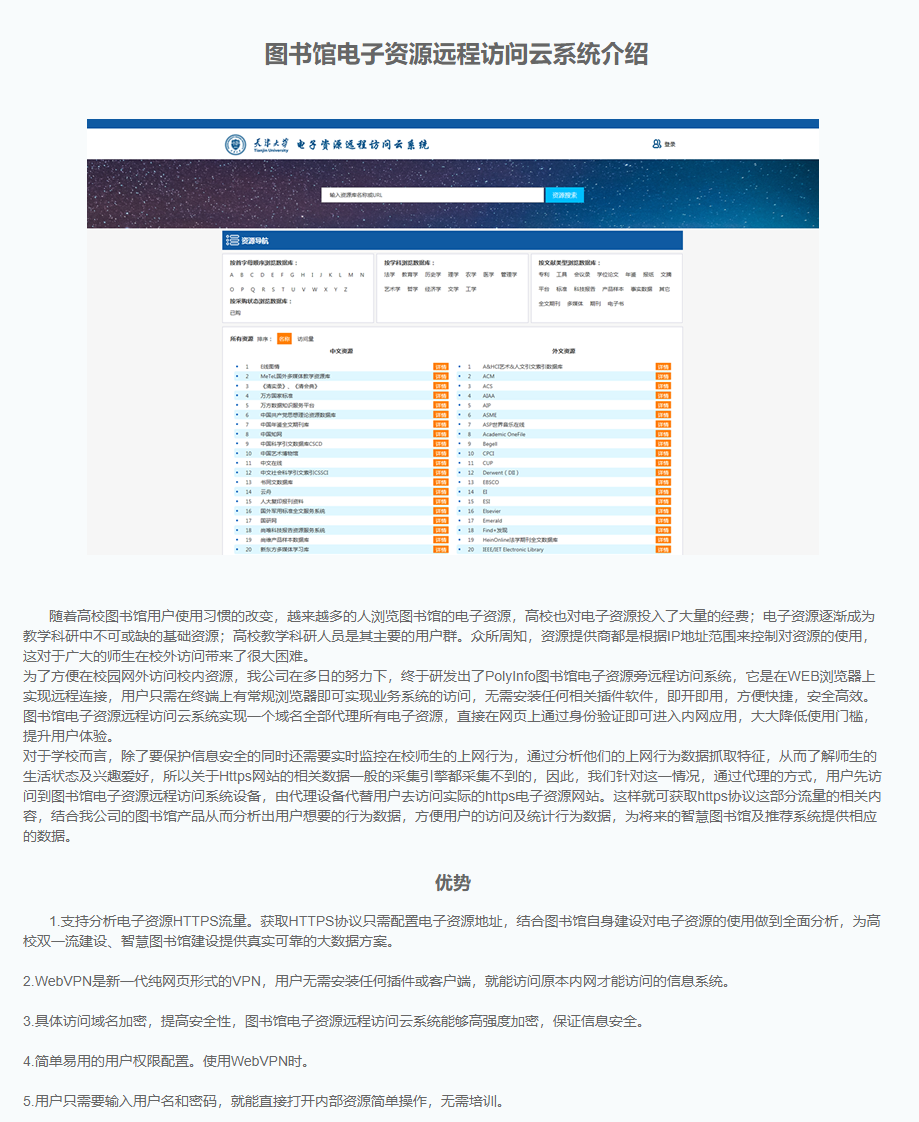Click the Tianjin University round seal logo

point(235,145)
